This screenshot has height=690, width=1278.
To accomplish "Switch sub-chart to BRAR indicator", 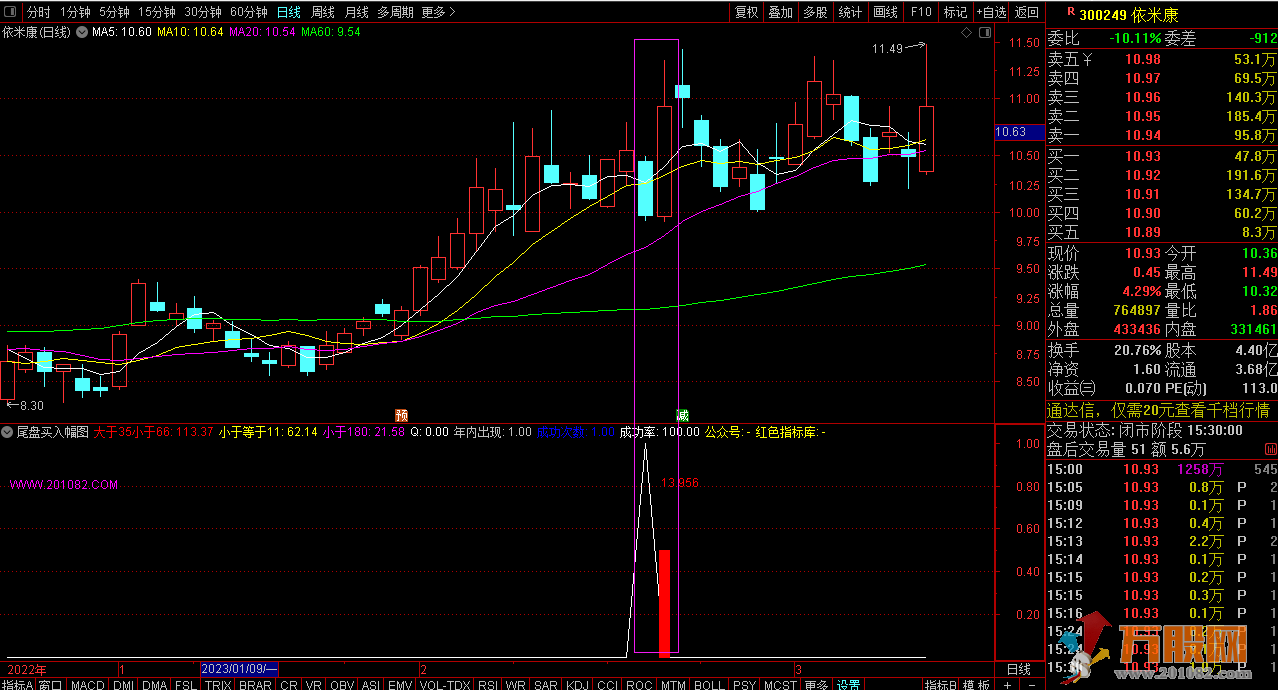I will click(x=255, y=684).
